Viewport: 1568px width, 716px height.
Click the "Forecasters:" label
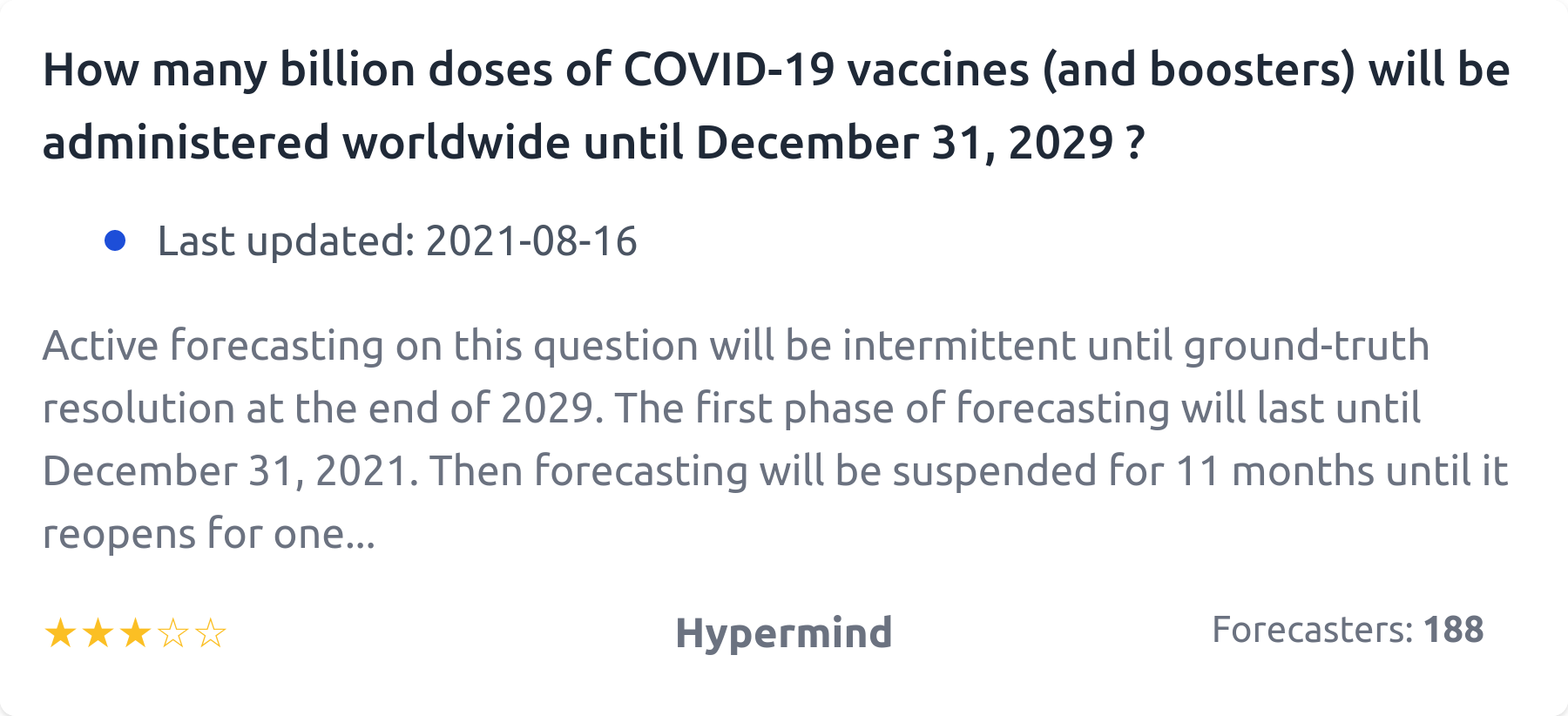point(1312,630)
